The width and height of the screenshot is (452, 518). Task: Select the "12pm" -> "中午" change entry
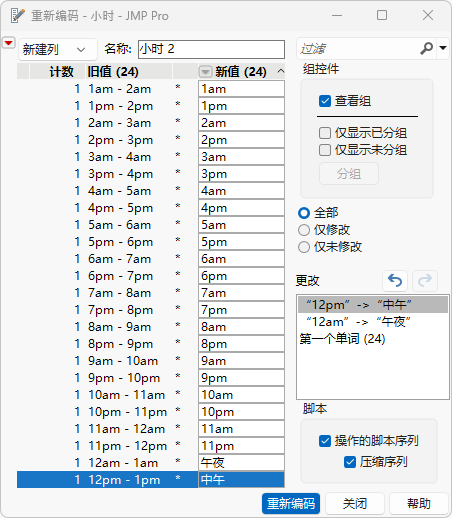tap(373, 305)
